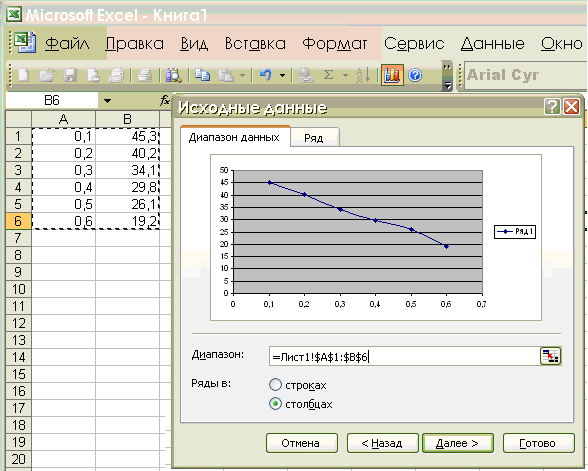
Task: Click cell containing 34,1
Action: 128,170
